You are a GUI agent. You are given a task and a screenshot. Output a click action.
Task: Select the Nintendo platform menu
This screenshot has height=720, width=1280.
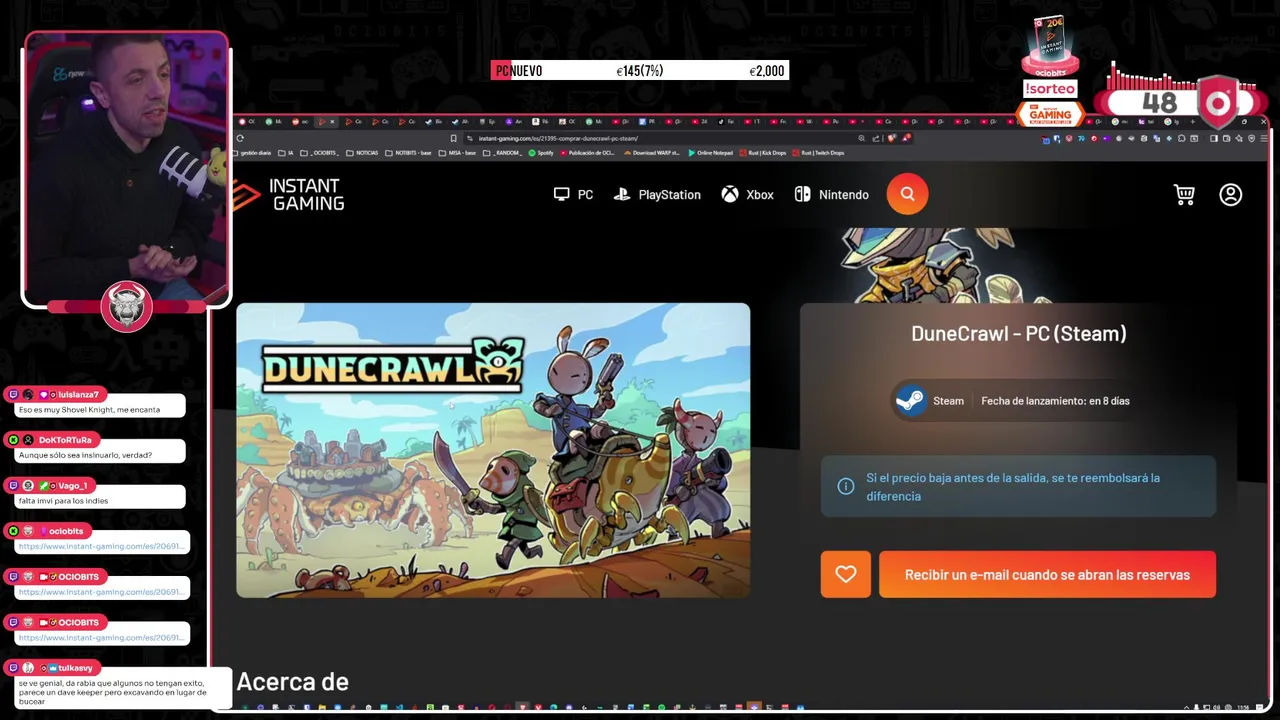(x=831, y=194)
